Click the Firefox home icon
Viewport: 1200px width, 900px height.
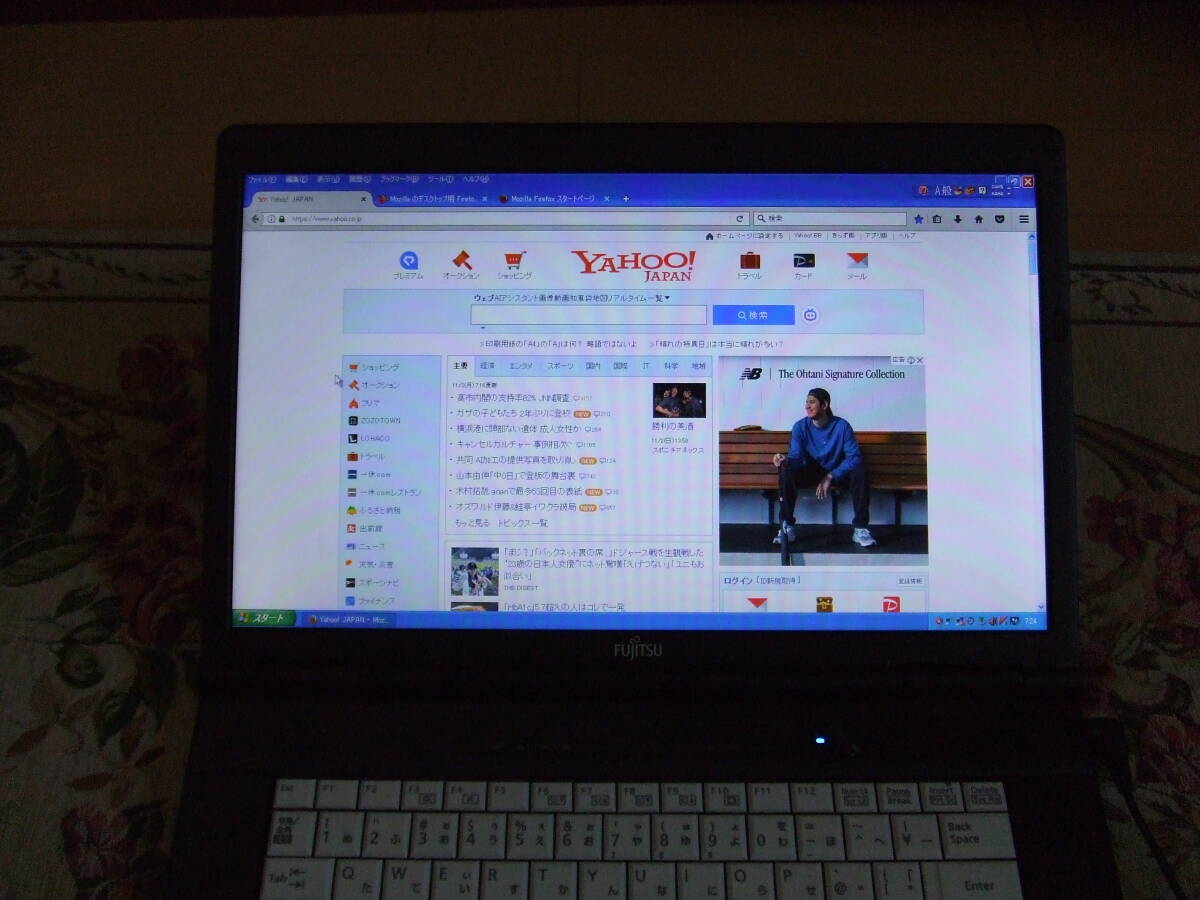(978, 219)
